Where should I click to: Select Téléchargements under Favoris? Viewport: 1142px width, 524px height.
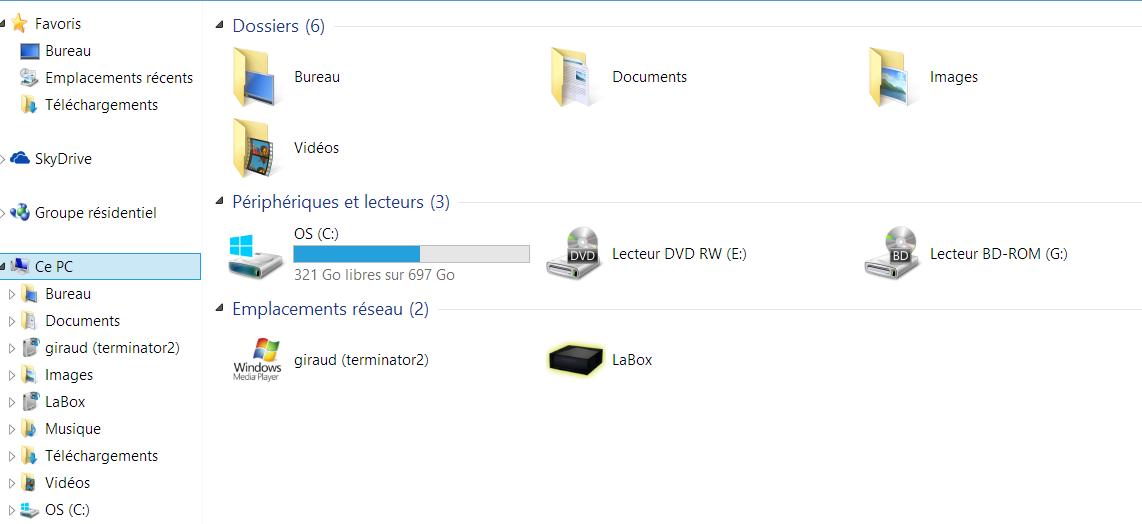(101, 105)
